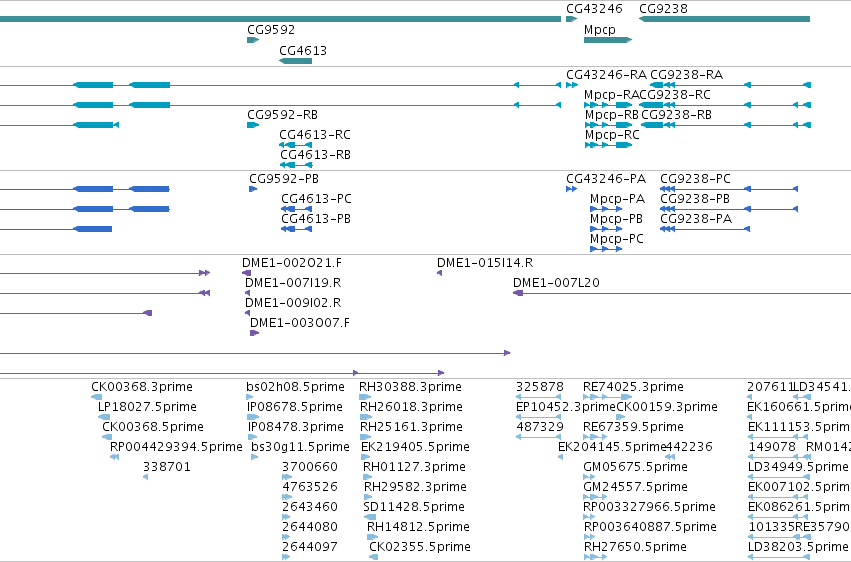
Task: Select BAC end DME1-009I02.R
Action: point(293,303)
